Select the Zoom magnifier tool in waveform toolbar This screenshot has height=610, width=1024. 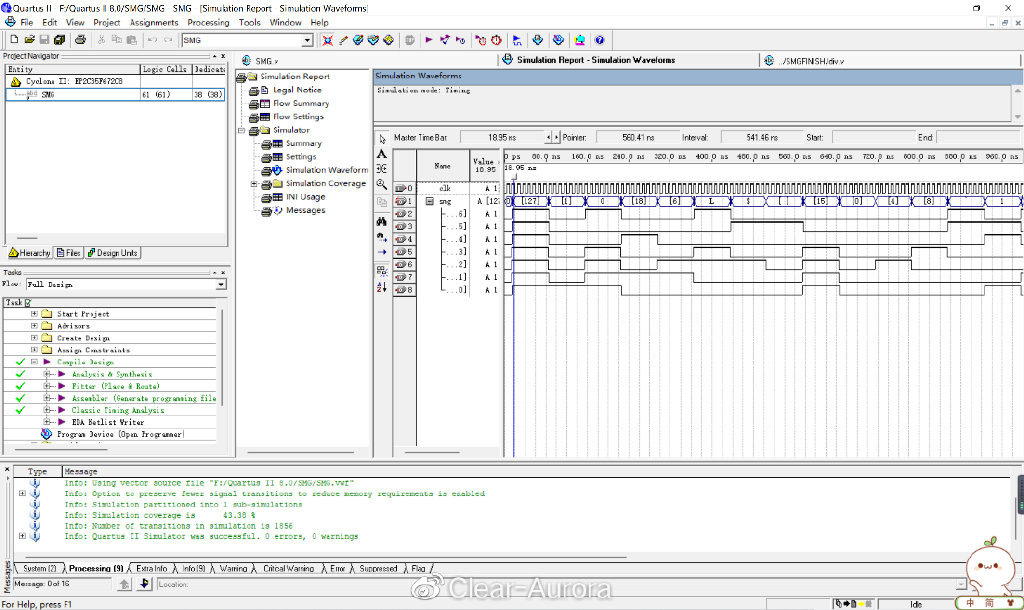[x=382, y=185]
